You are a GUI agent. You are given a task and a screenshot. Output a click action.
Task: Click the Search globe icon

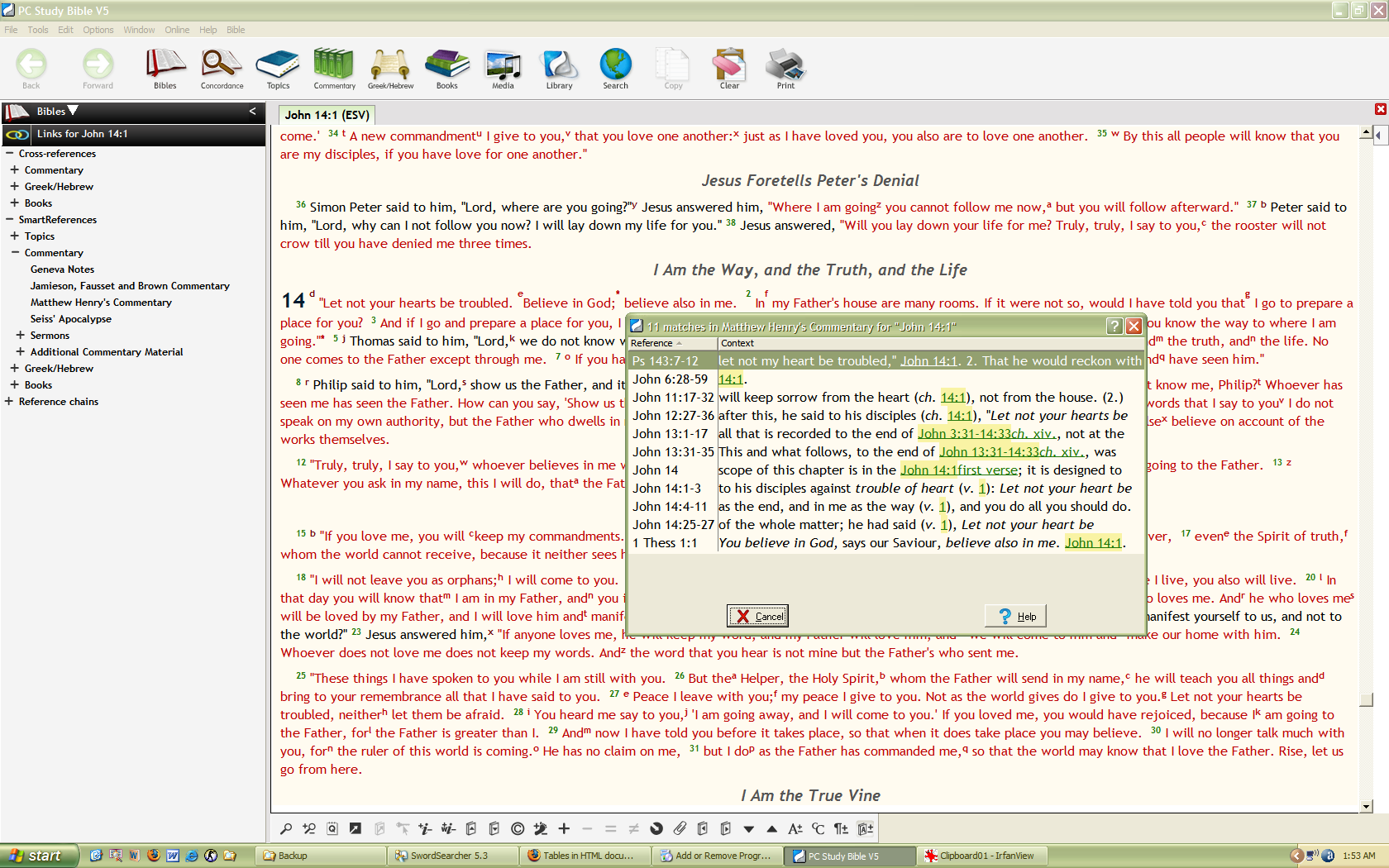click(x=615, y=69)
